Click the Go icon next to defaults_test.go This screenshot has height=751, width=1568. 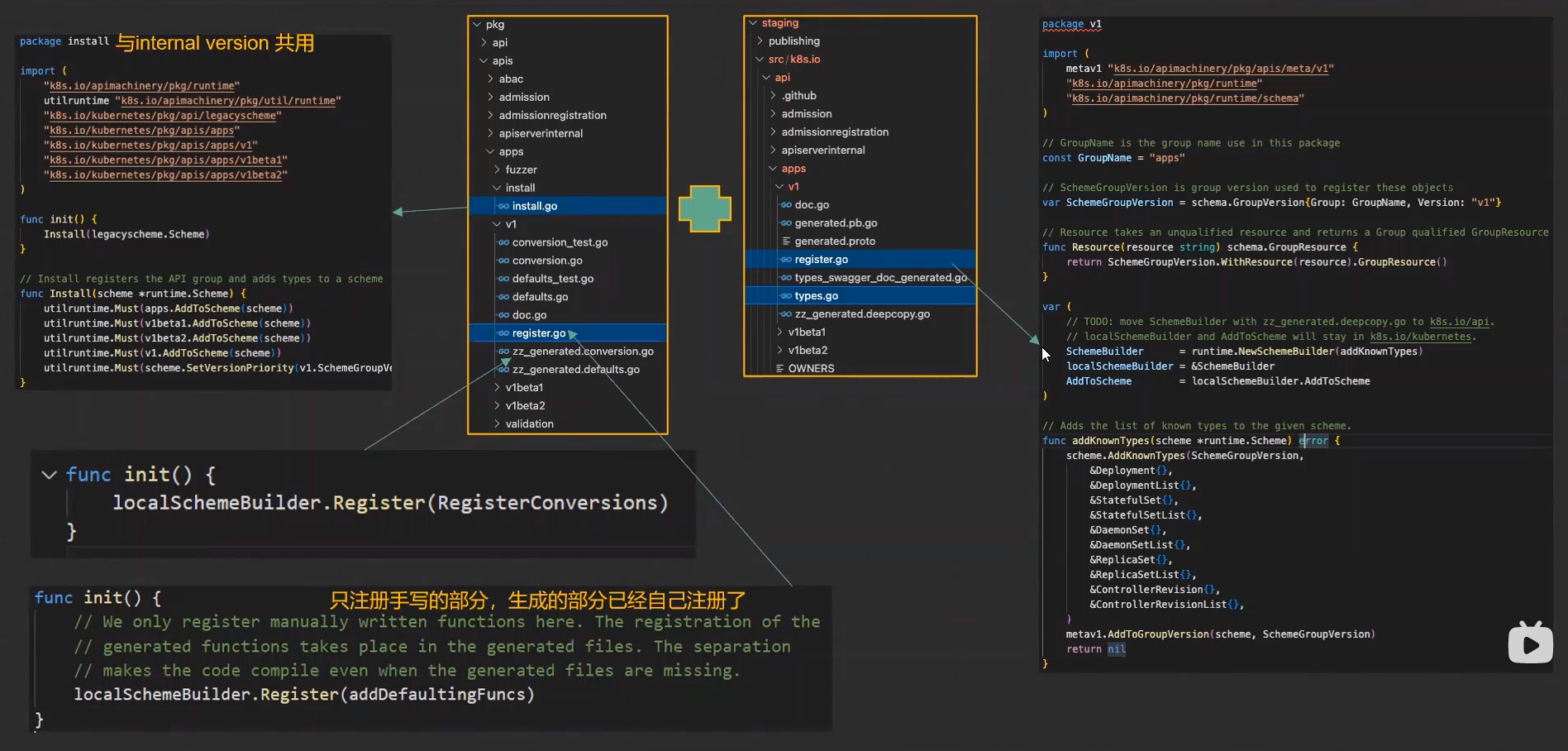click(503, 279)
